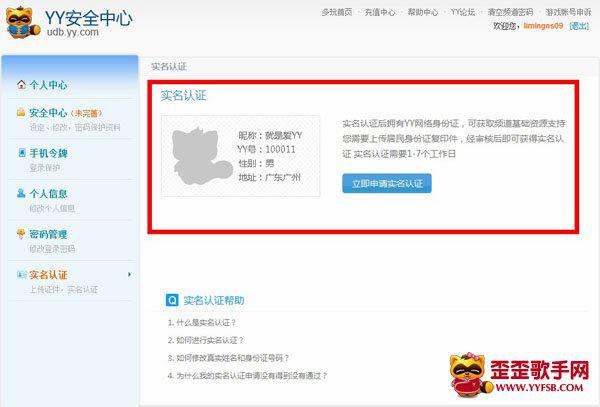600x407 pixels.
Task: Click the house icon beside 个人中心
Action: (x=21, y=84)
